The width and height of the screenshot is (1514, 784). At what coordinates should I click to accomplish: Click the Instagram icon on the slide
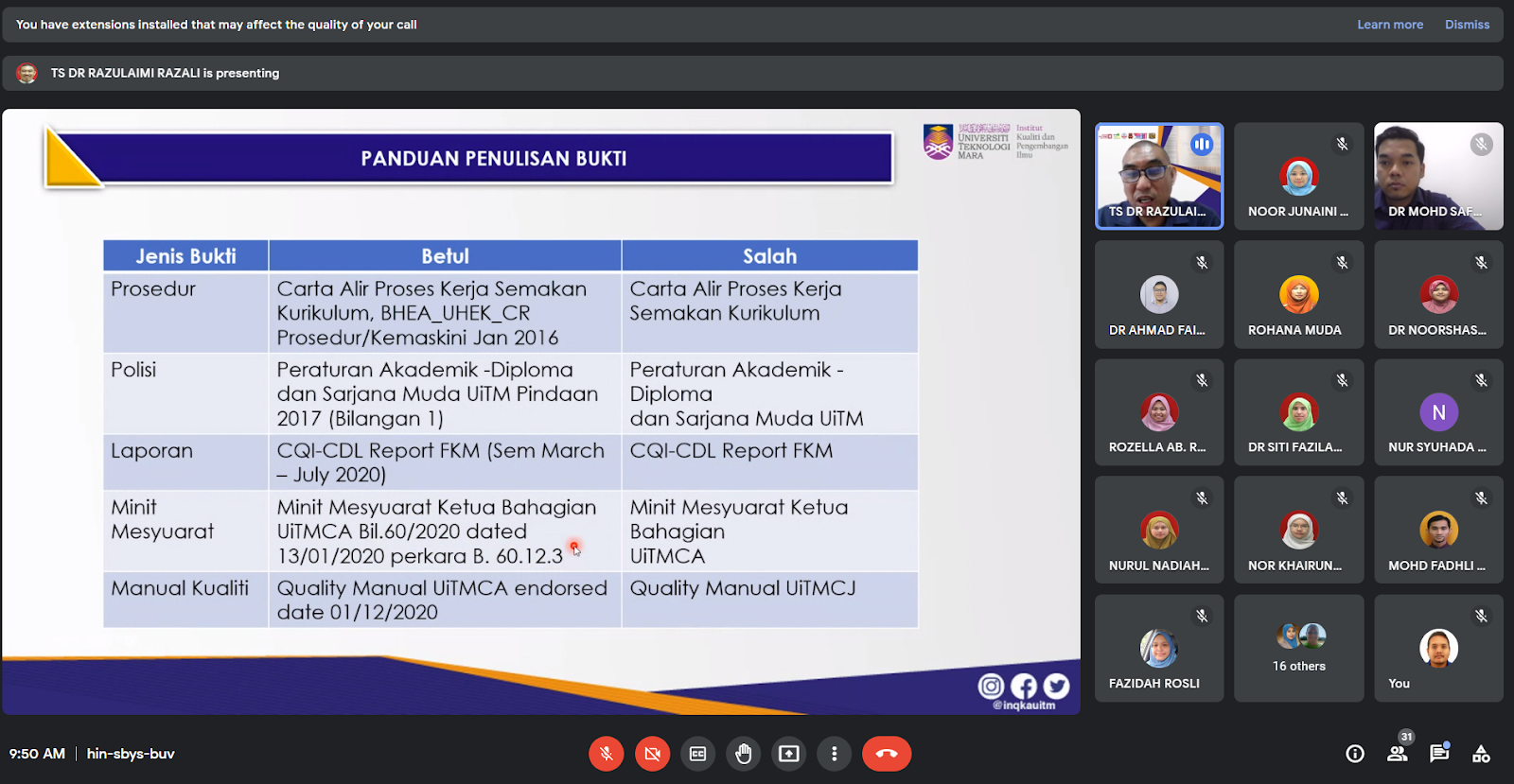[x=991, y=686]
